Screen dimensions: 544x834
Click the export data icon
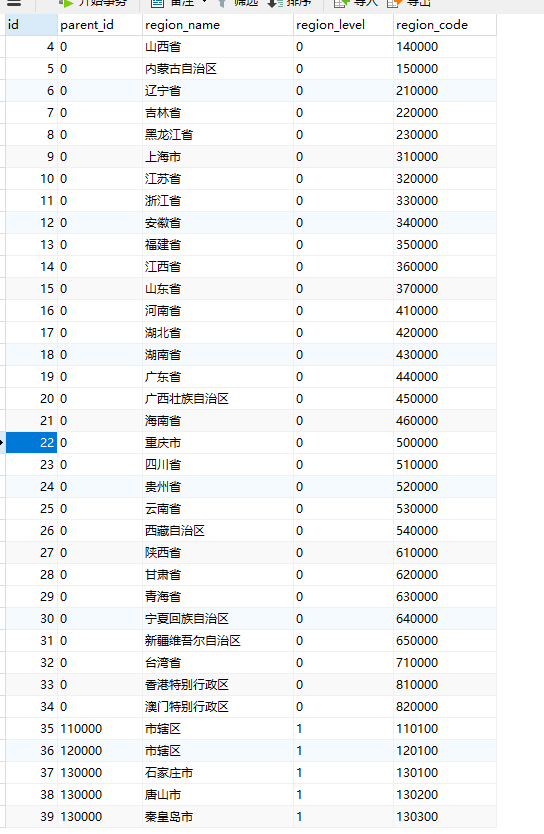point(394,3)
